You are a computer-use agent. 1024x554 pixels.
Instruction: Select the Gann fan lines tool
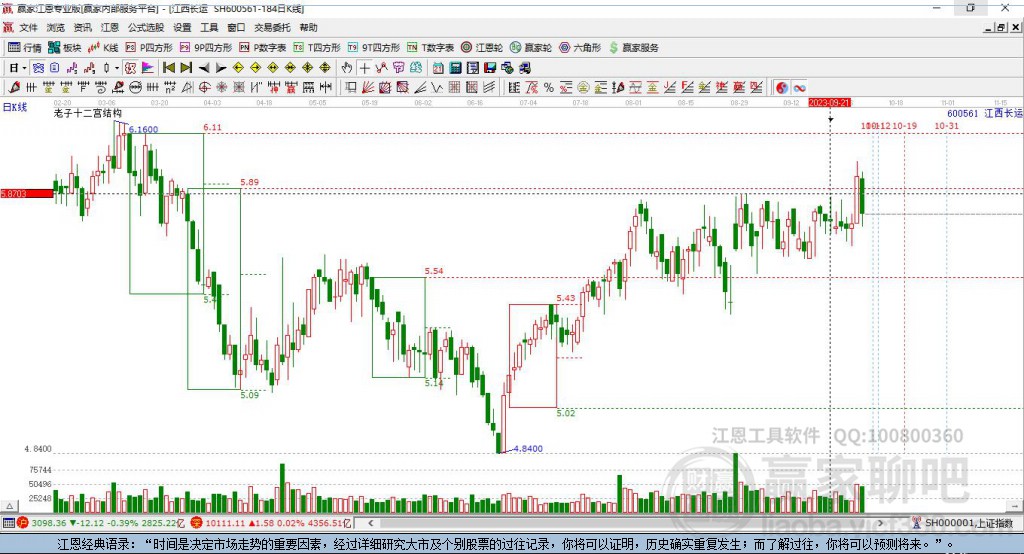368,88
